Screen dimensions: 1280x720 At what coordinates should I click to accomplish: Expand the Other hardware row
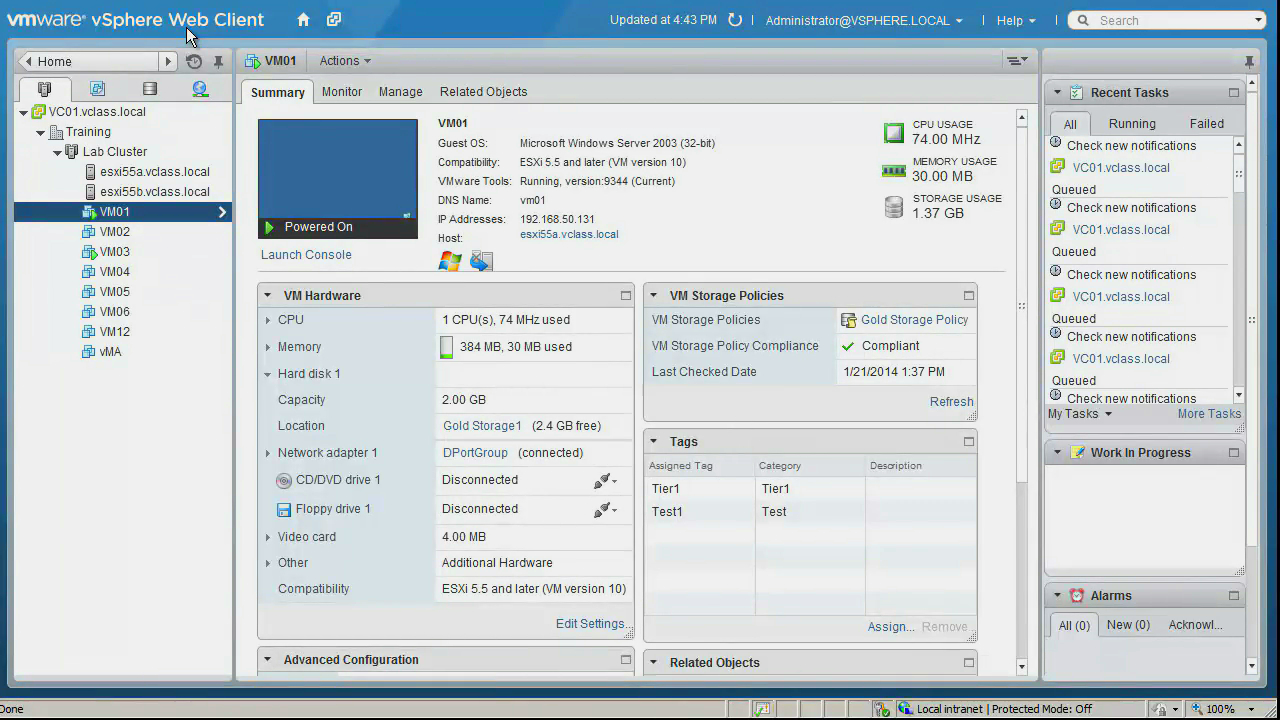point(268,563)
